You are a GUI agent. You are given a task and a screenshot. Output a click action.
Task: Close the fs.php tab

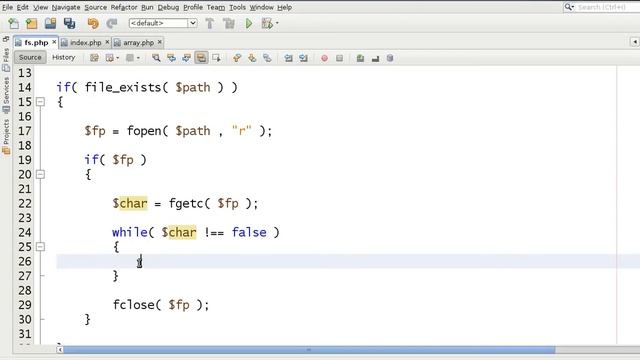[x=54, y=42]
